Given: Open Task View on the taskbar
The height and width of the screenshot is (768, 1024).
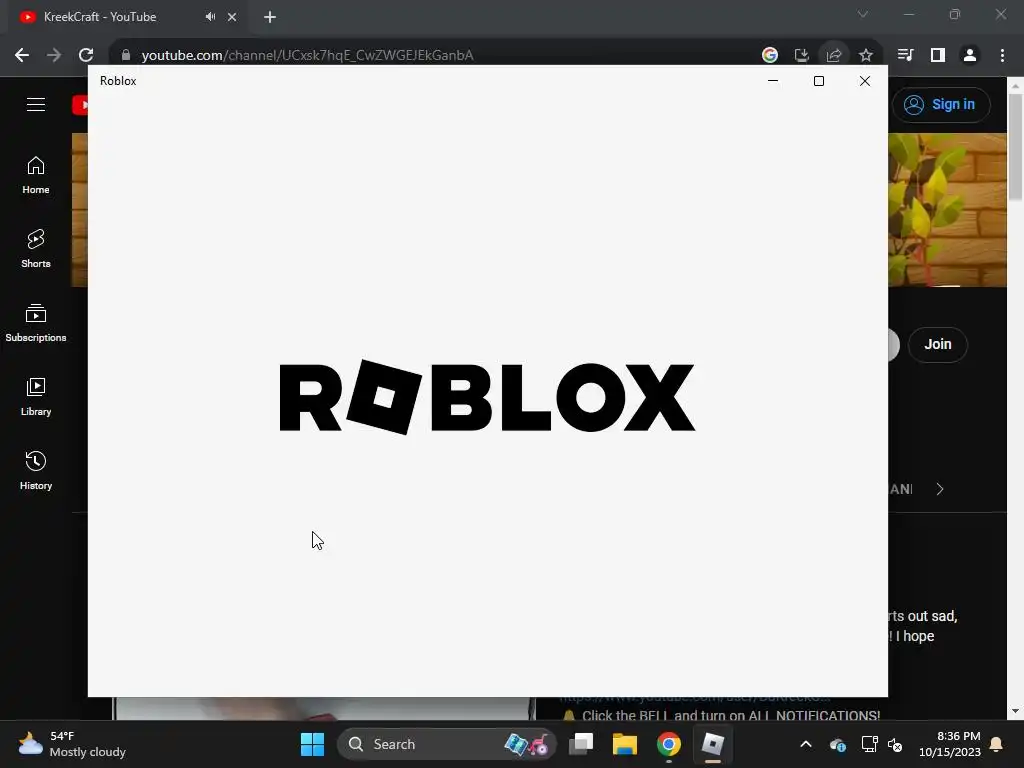Looking at the screenshot, I should pos(581,744).
